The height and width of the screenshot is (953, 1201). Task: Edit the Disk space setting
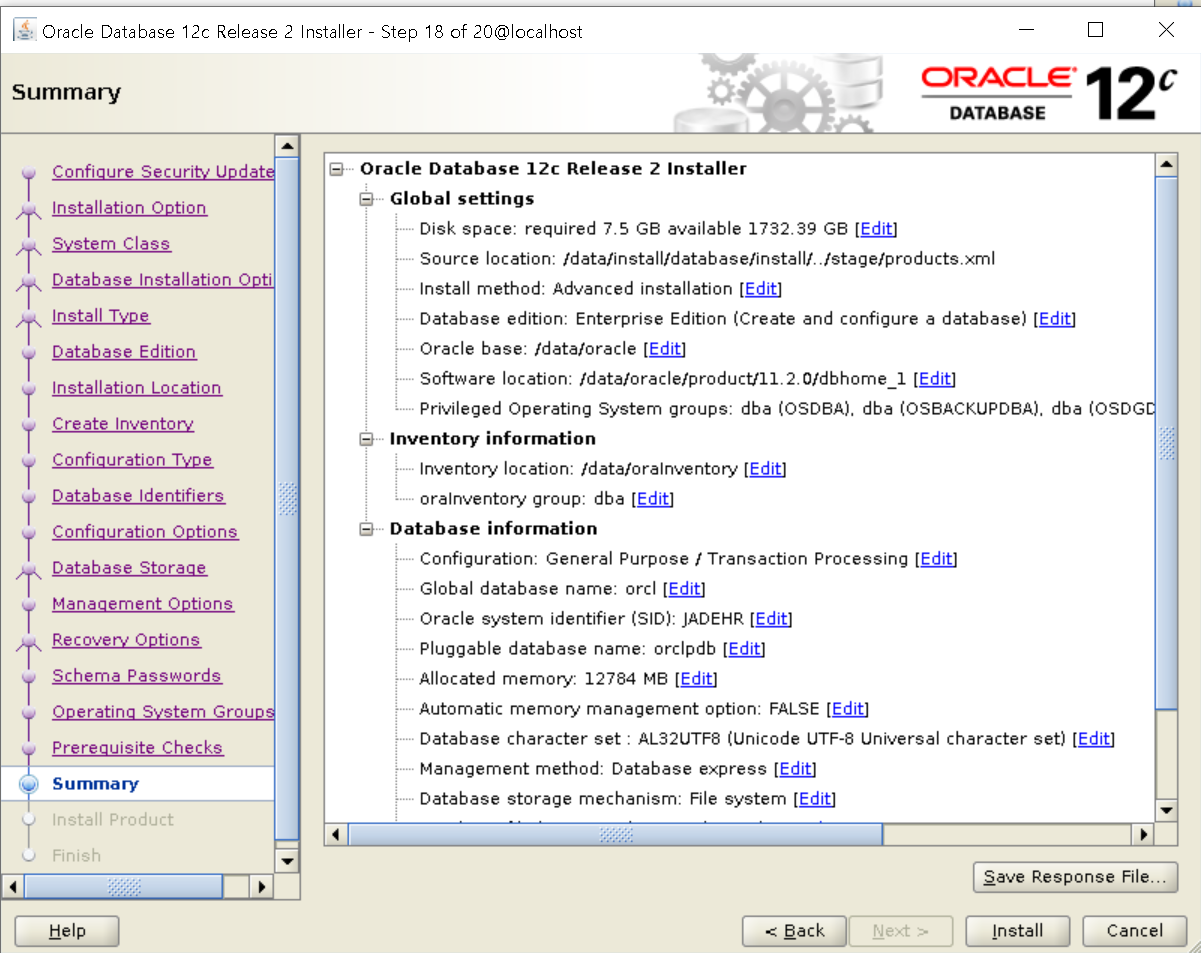tap(876, 229)
